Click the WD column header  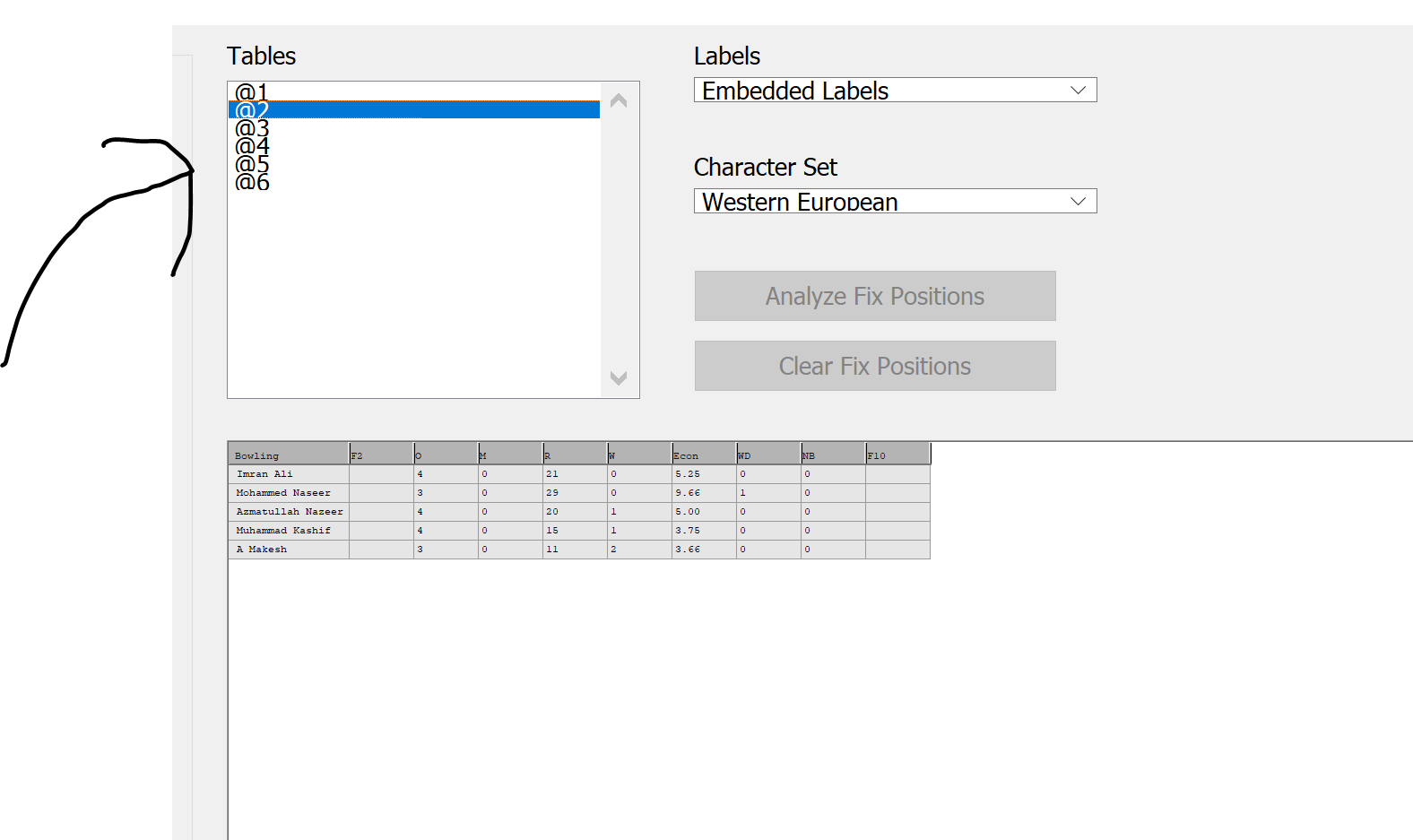768,455
